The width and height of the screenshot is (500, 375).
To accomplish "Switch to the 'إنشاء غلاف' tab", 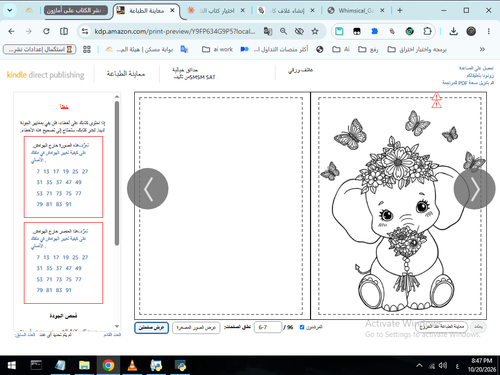I will tap(286, 11).
